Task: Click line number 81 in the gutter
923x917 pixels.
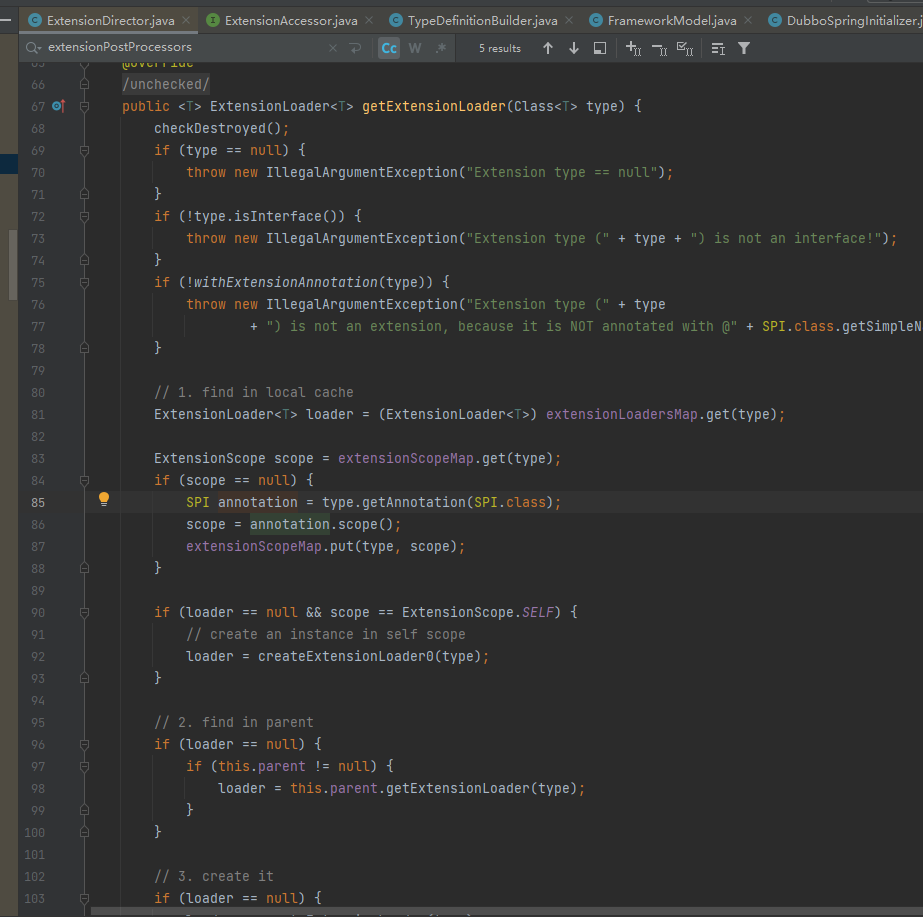Action: coord(38,414)
